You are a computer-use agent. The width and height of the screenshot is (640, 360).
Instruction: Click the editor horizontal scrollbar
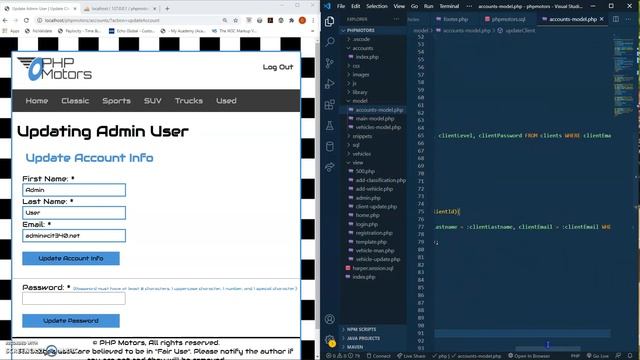pos(548,349)
